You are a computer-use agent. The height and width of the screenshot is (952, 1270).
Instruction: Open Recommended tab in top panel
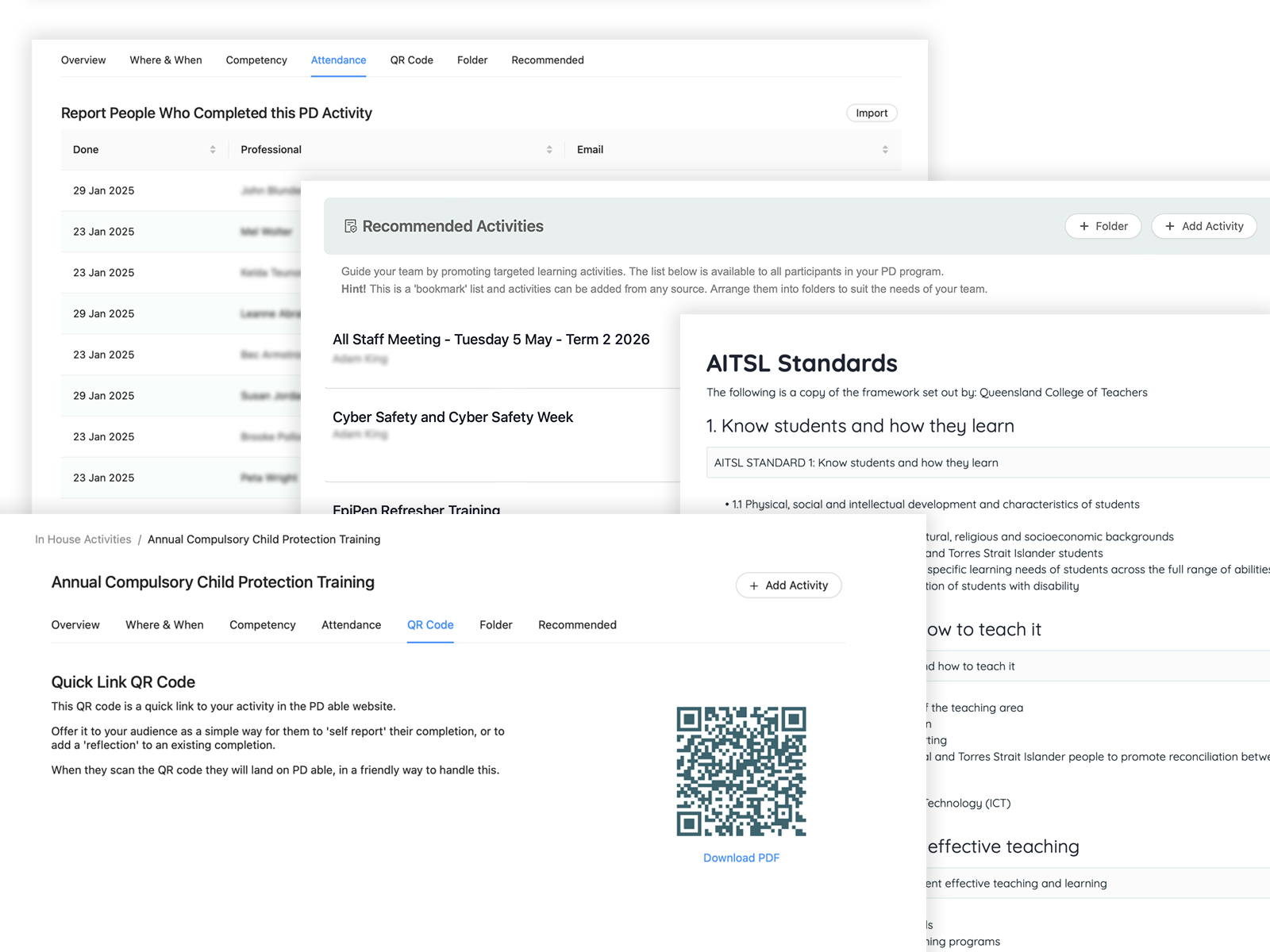click(x=548, y=60)
